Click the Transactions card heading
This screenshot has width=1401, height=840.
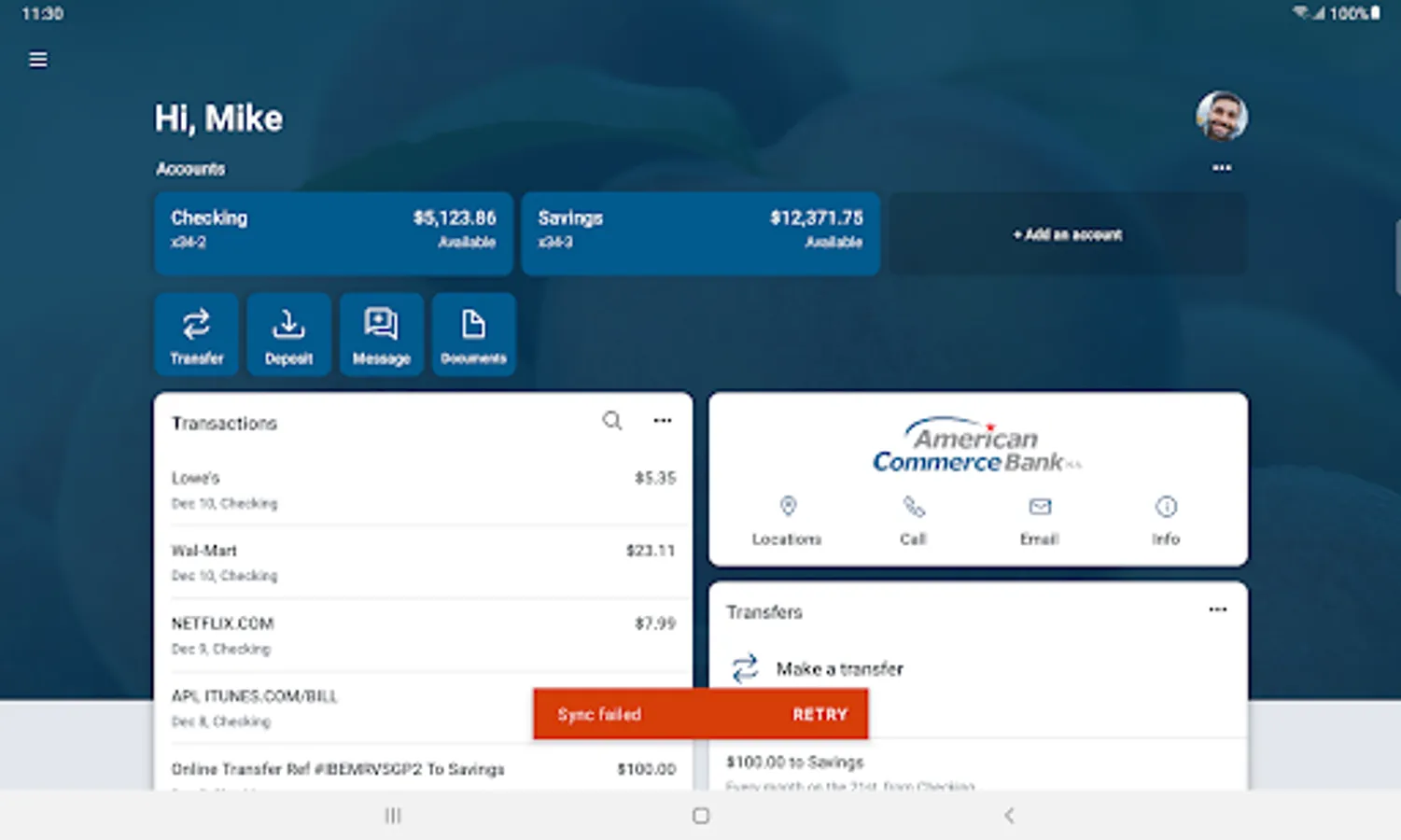click(224, 424)
